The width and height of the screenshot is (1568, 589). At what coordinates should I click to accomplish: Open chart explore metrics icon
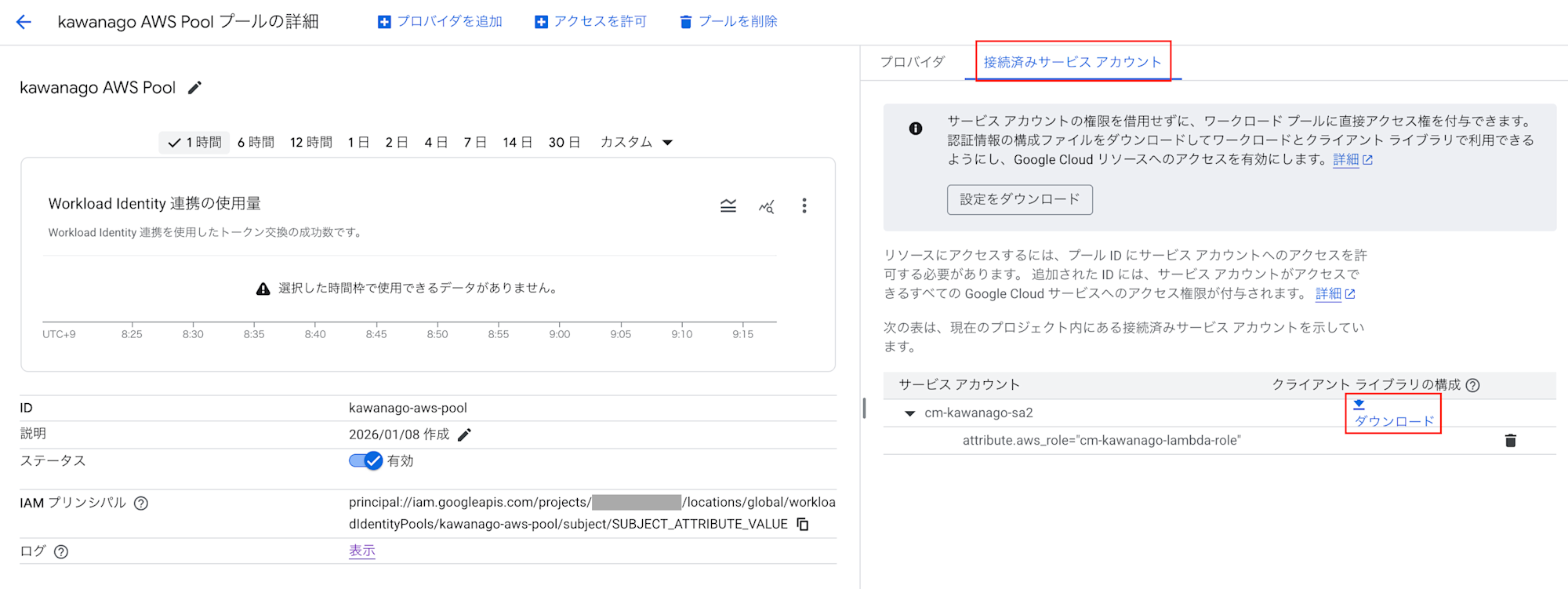click(766, 206)
